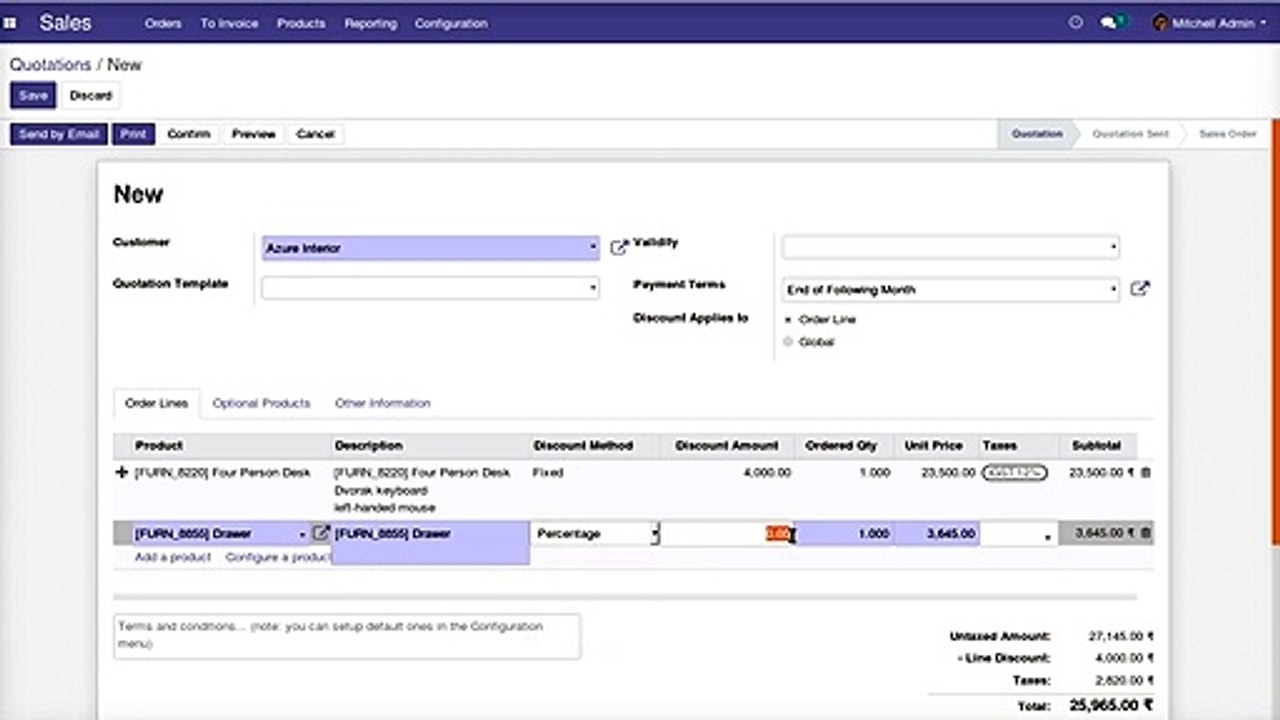Open Customer external link icon
The image size is (1280, 720).
619,247
